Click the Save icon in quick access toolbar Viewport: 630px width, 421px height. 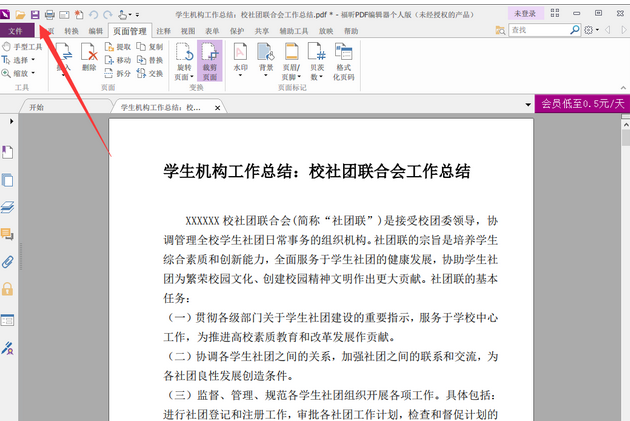[34, 14]
